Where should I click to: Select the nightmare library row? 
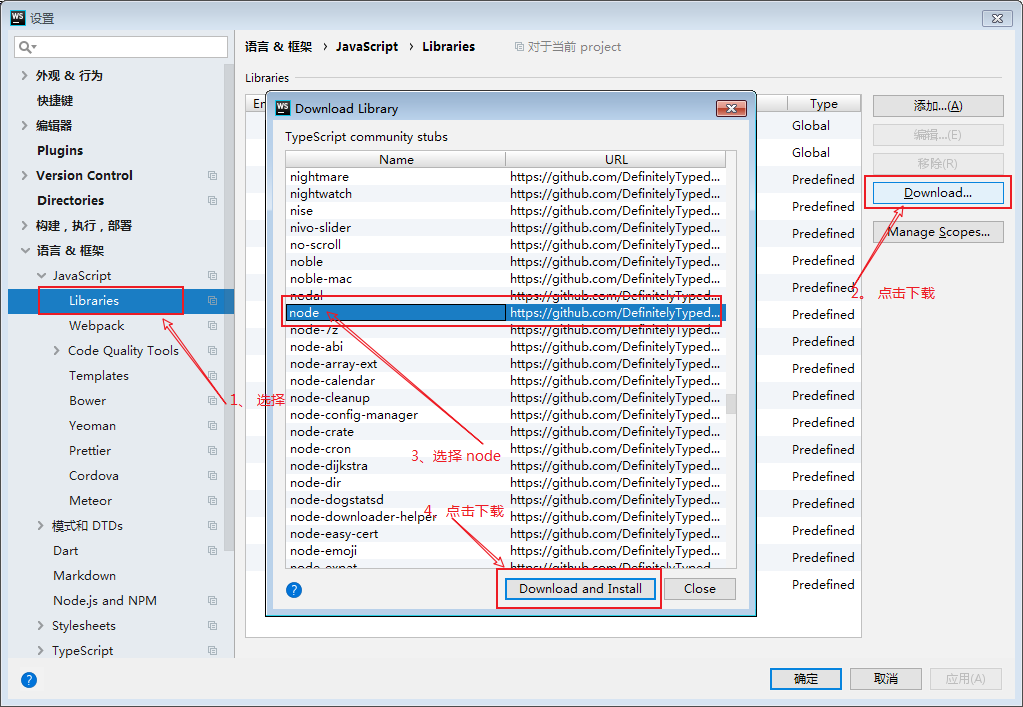pyautogui.click(x=506, y=177)
